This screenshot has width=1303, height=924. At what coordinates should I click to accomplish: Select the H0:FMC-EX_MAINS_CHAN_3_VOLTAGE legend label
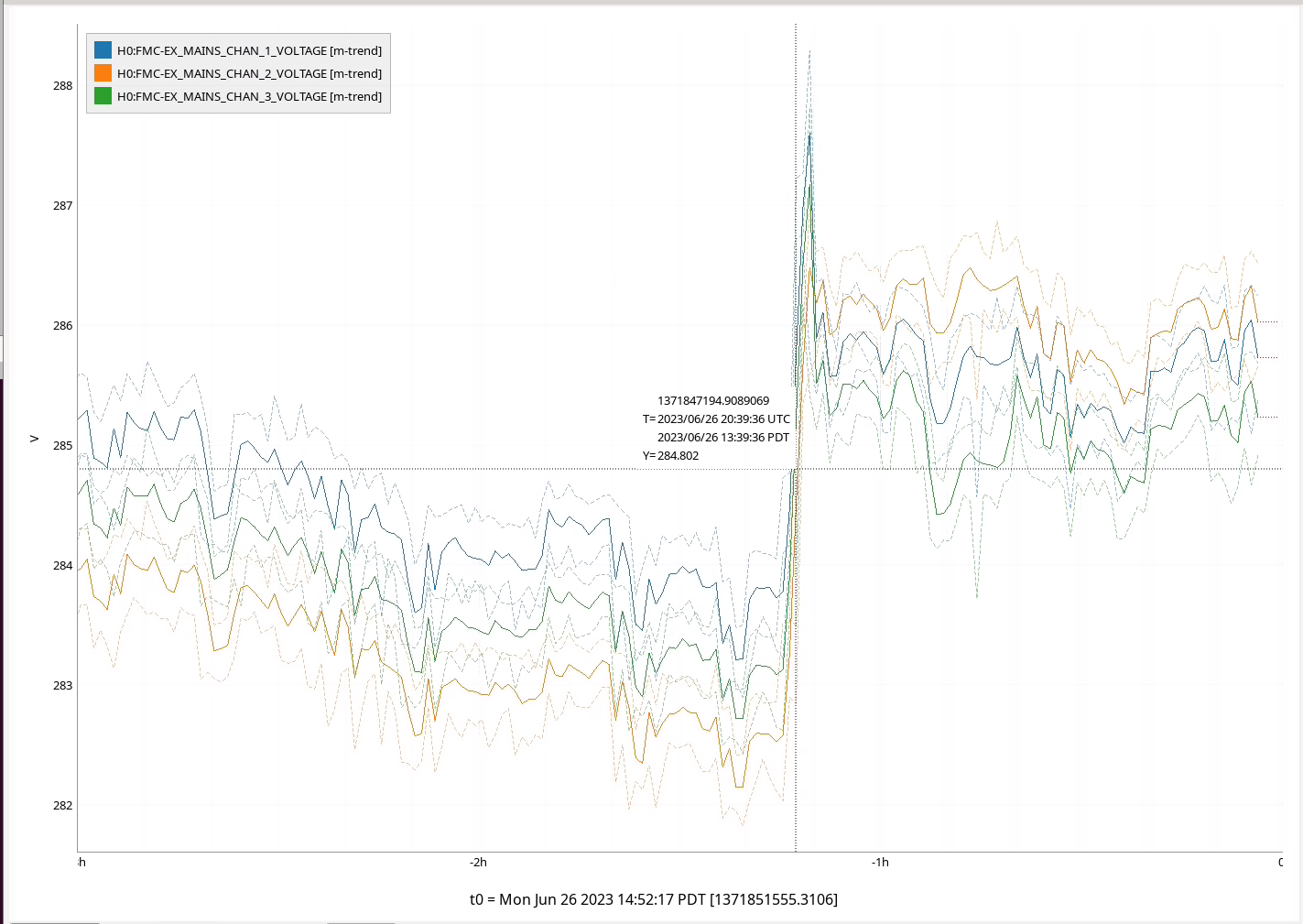(x=249, y=96)
